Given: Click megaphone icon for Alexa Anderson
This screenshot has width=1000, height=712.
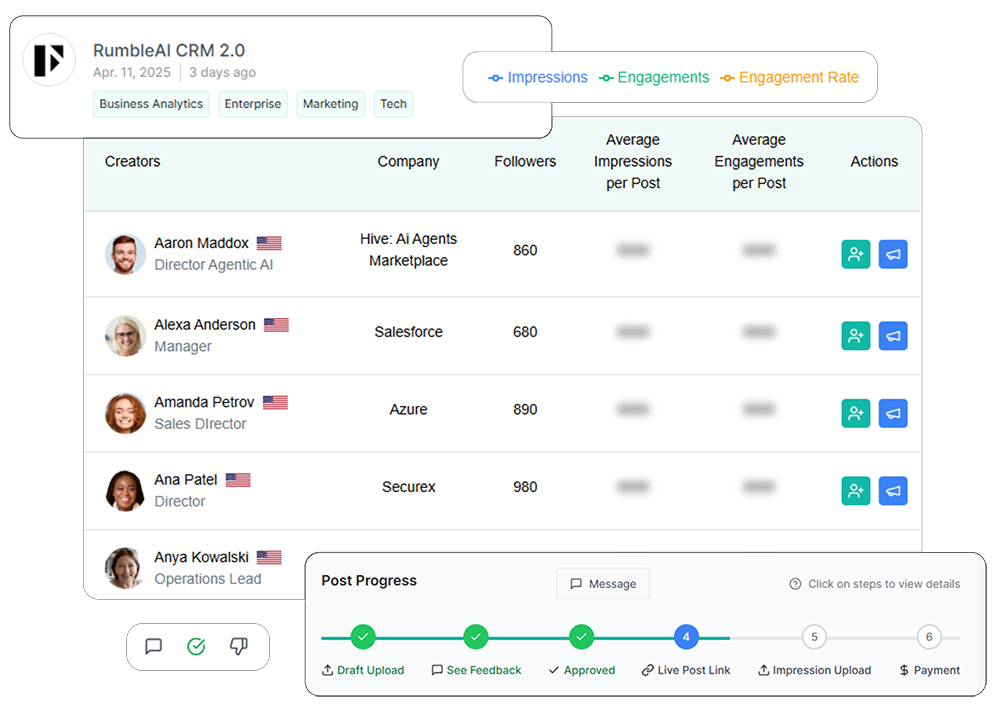Looking at the screenshot, I should pos(893,336).
